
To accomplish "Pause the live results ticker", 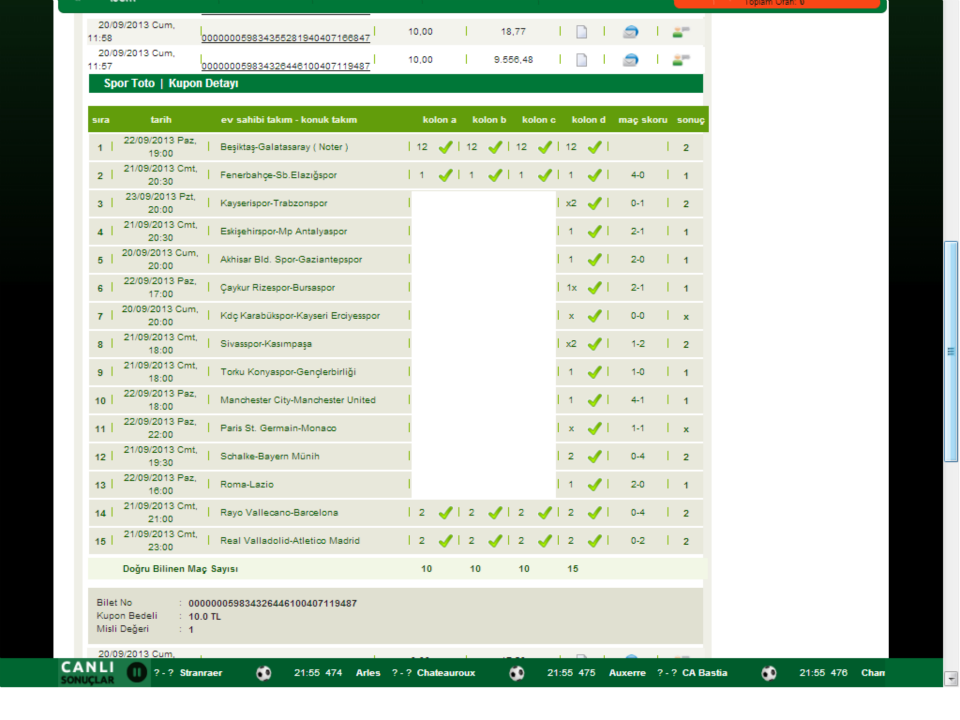I will [137, 673].
